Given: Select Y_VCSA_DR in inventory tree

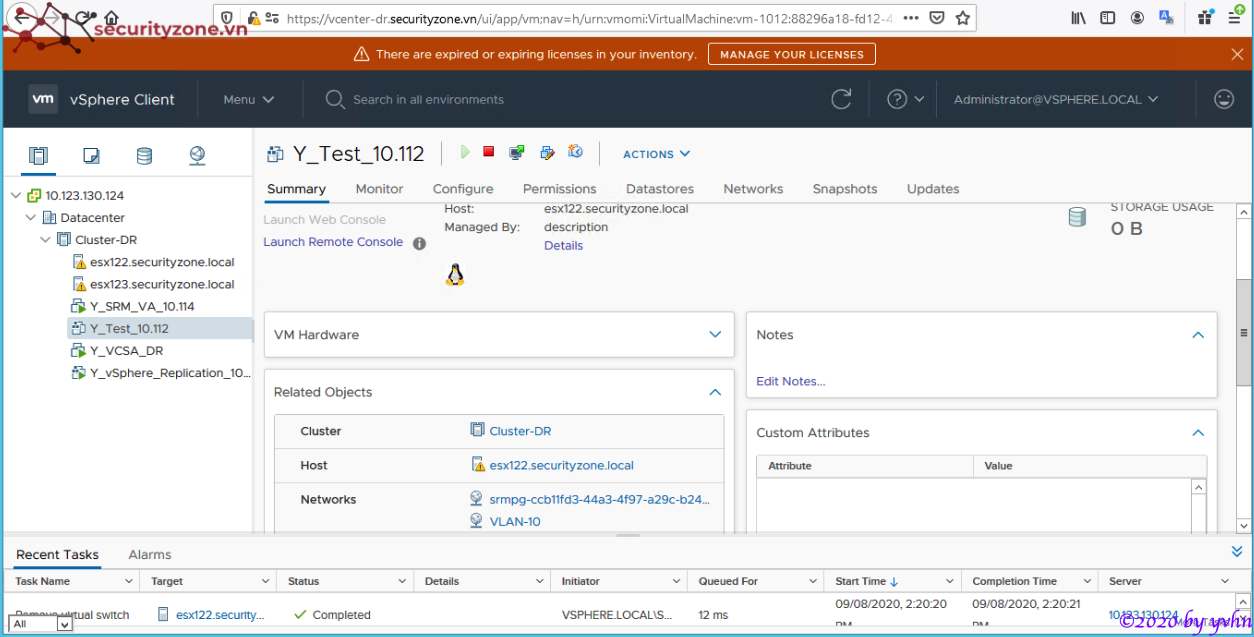Looking at the screenshot, I should coord(126,351).
